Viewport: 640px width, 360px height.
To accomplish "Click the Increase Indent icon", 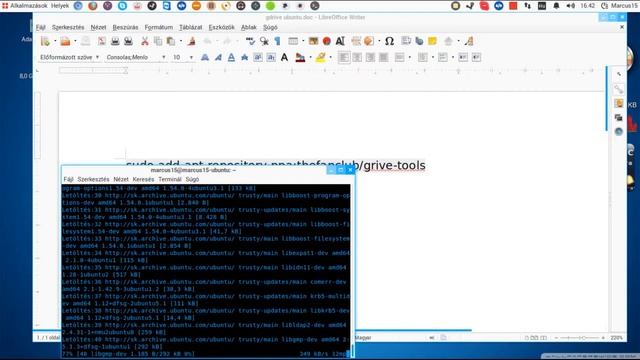I will tap(463, 58).
